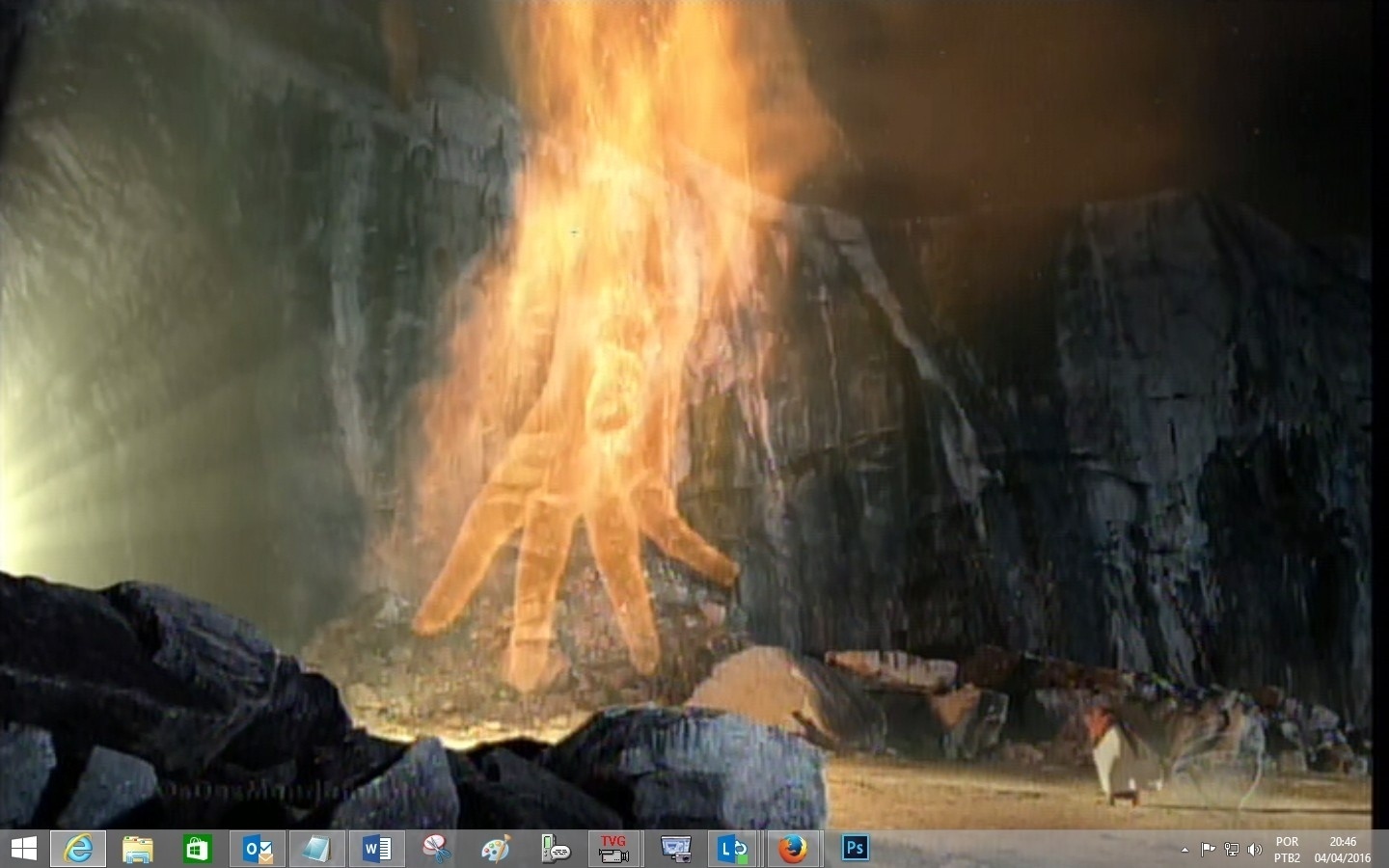The height and width of the screenshot is (868, 1389).
Task: Open the phone chat app icon
Action: click(x=556, y=849)
